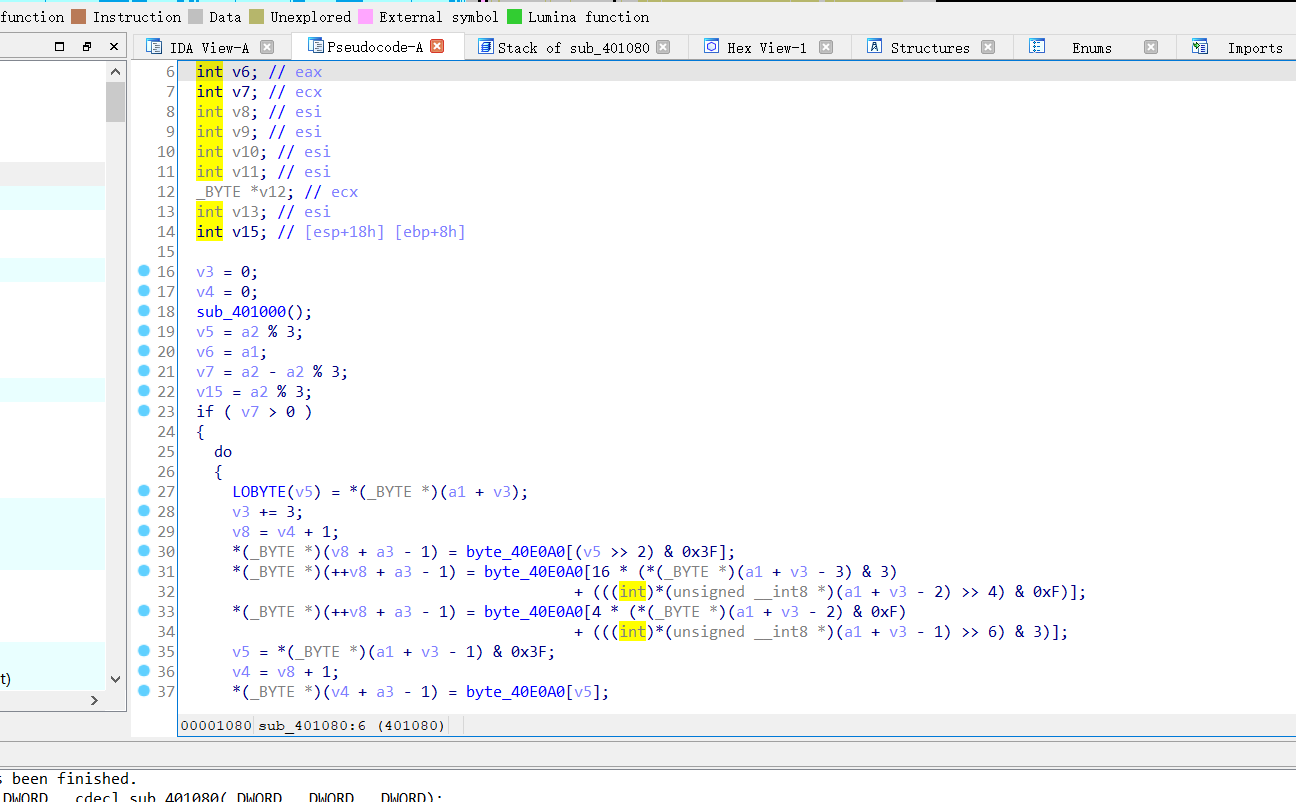The height and width of the screenshot is (802, 1296).
Task: Click the left panel scroll-up arrow
Action: pos(115,72)
